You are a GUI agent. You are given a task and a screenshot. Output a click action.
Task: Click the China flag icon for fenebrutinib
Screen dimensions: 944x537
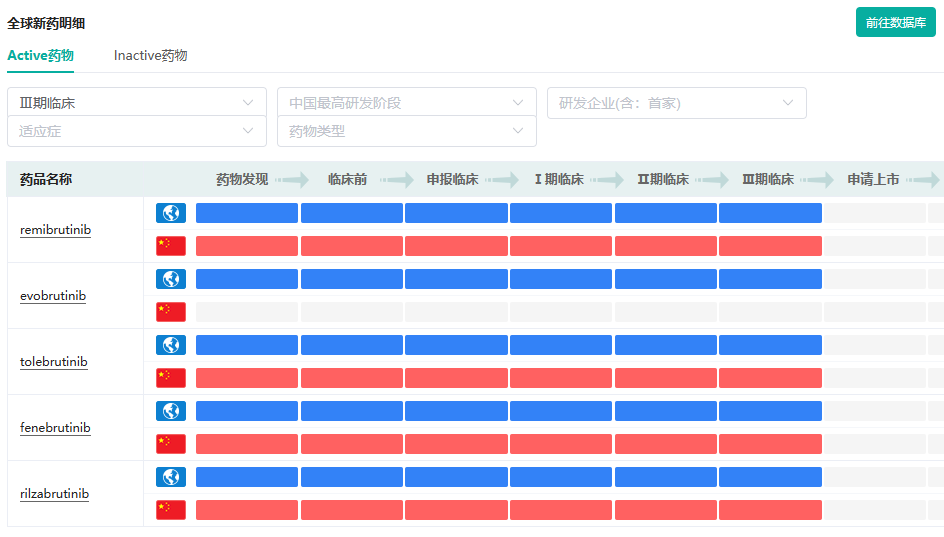(x=171, y=444)
